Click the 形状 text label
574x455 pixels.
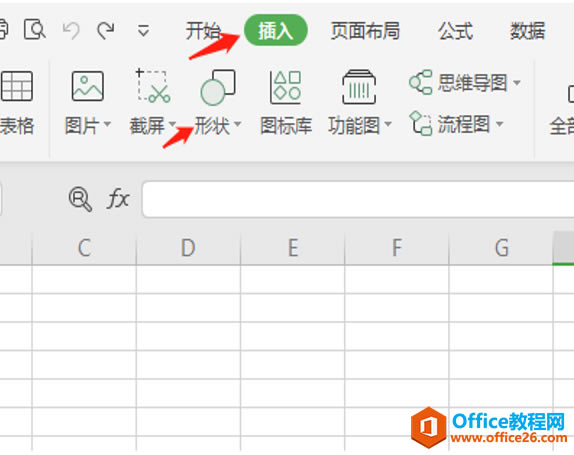212,126
